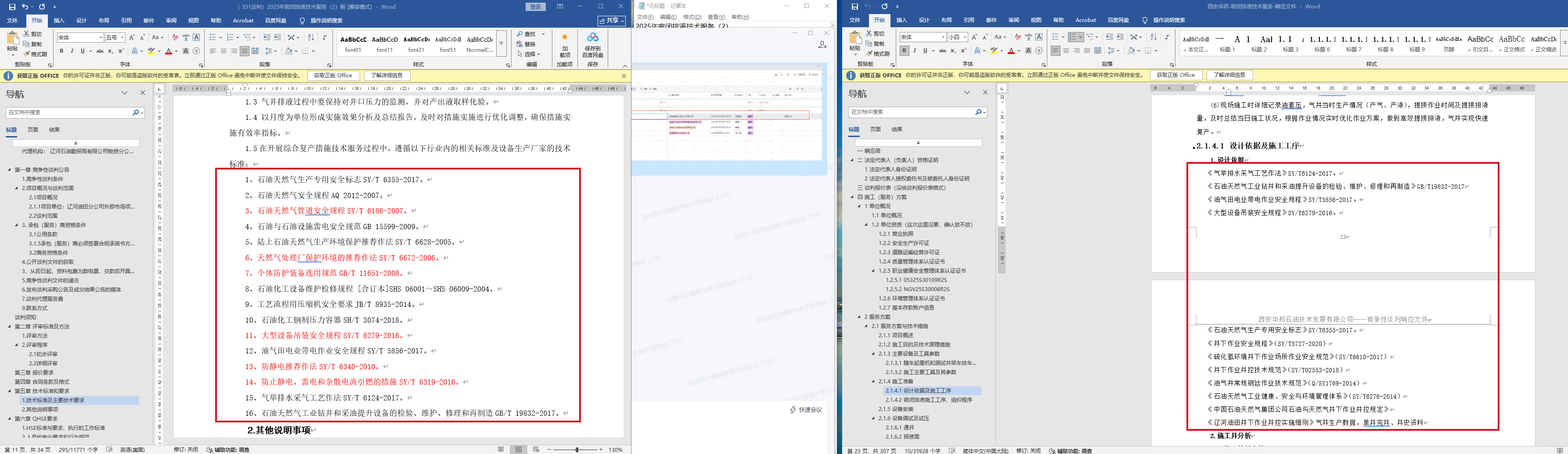The height and width of the screenshot is (454, 1568).
Task: Apply red font color in right Word
Action: [x=1011, y=51]
